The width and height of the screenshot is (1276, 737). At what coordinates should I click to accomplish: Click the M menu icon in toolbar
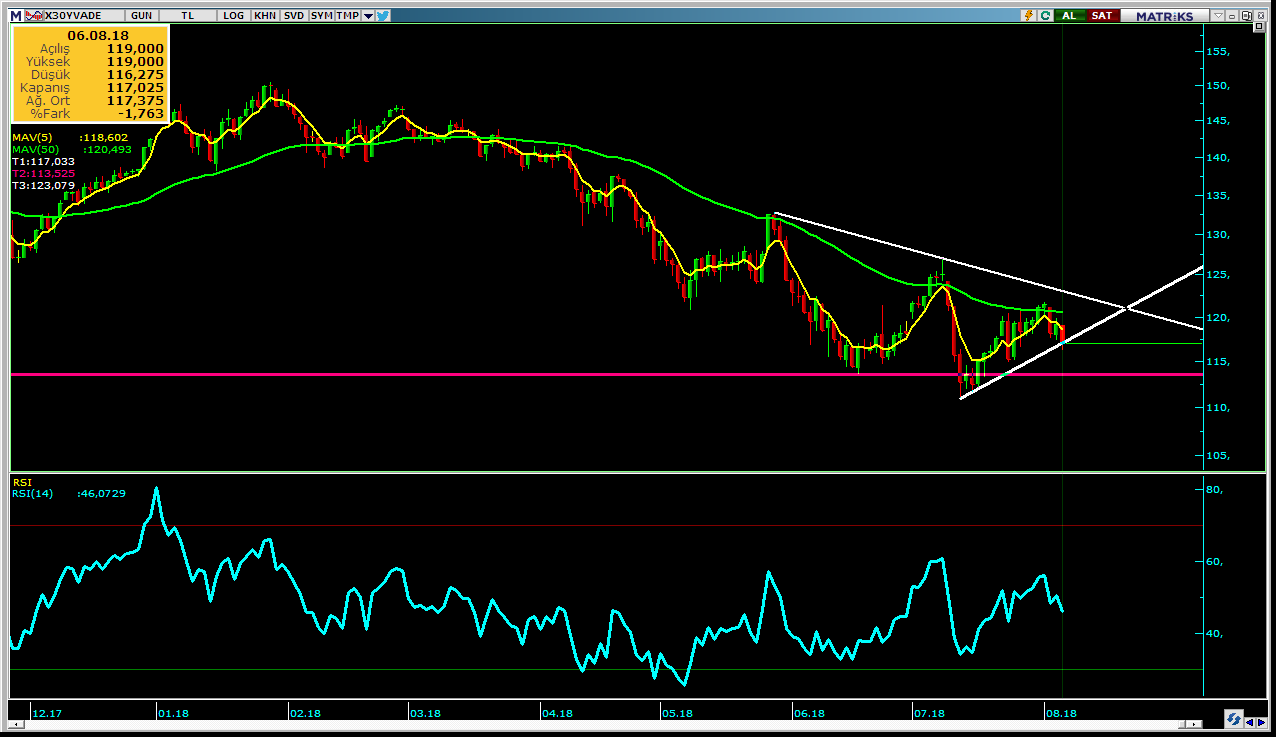[16, 15]
